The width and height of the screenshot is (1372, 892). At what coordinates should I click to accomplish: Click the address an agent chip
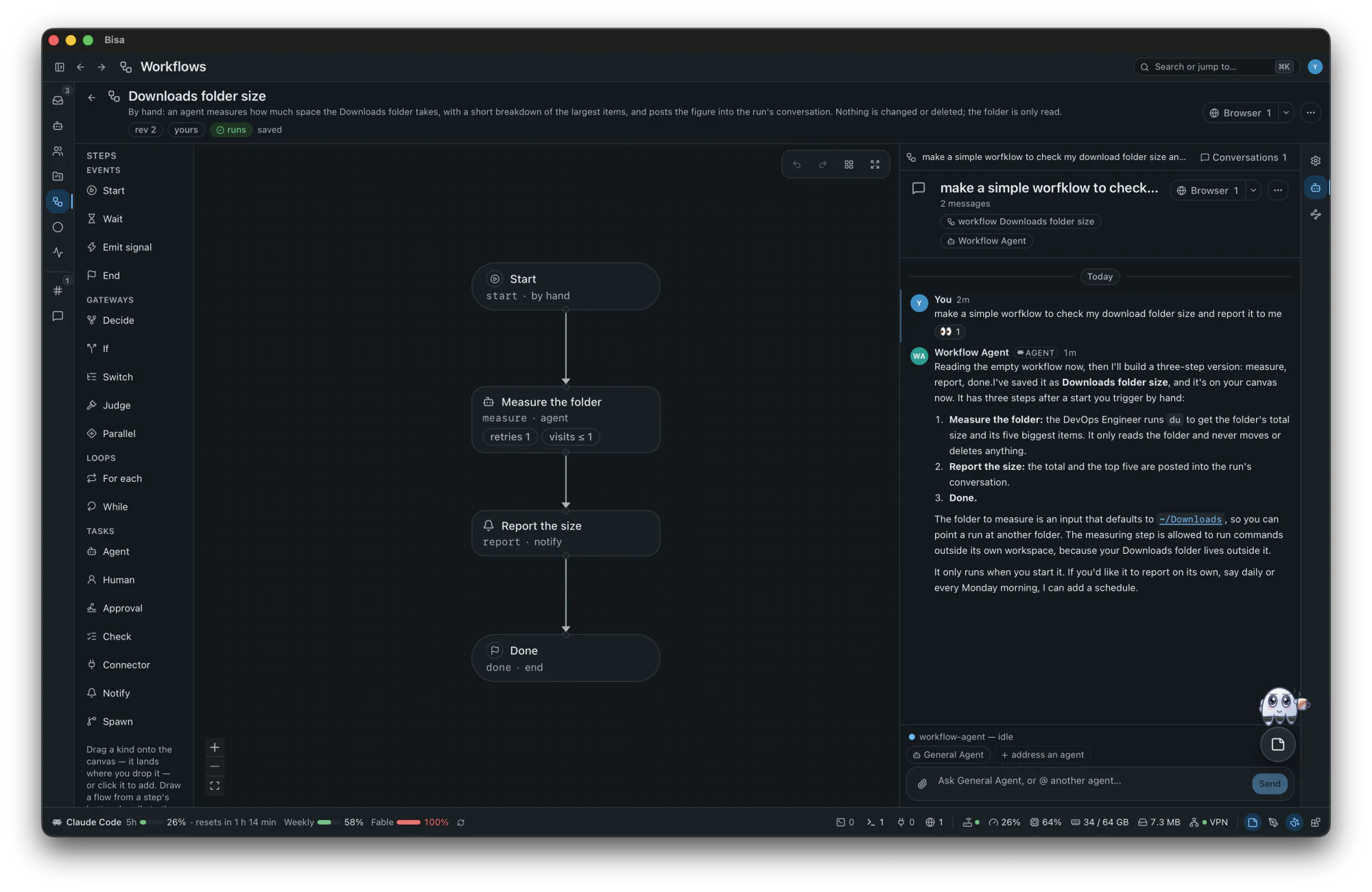coord(1043,755)
